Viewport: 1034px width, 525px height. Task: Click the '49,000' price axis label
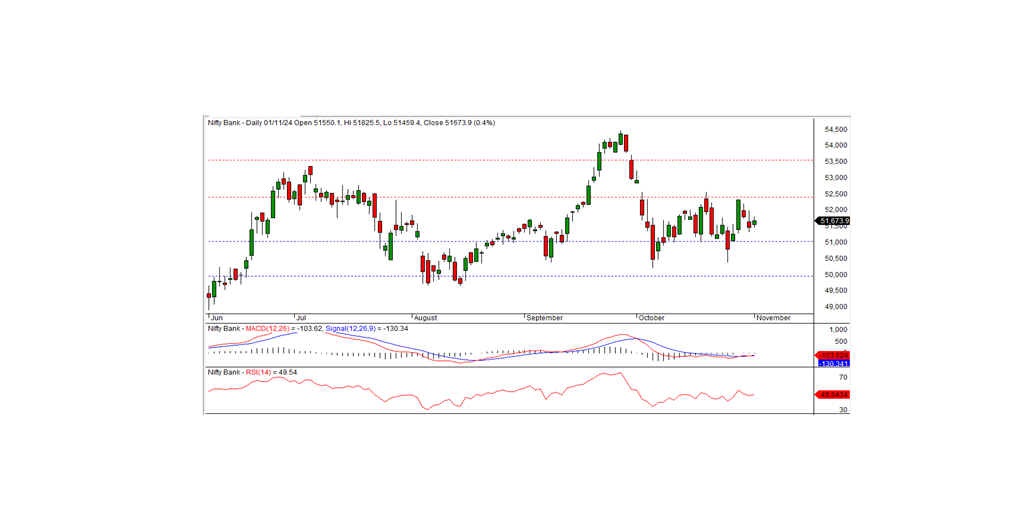[x=836, y=307]
